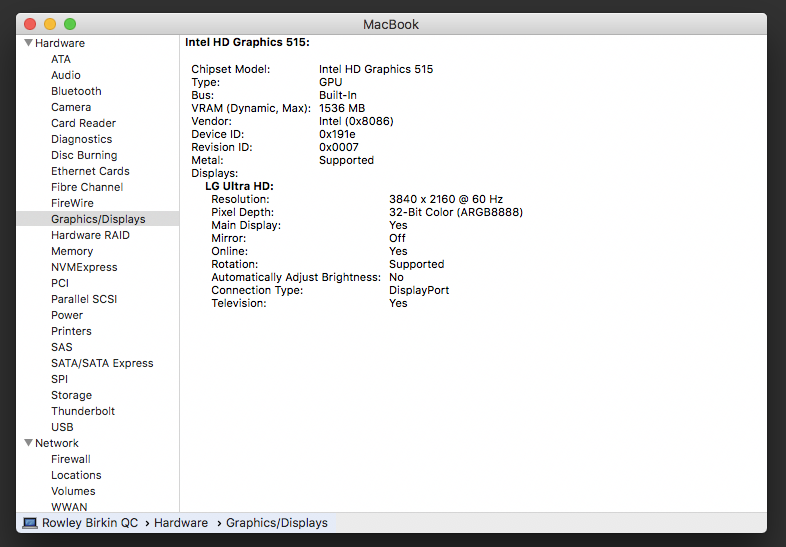This screenshot has height=547, width=786.
Task: Click Hardware in the path bar
Action: coord(180,523)
